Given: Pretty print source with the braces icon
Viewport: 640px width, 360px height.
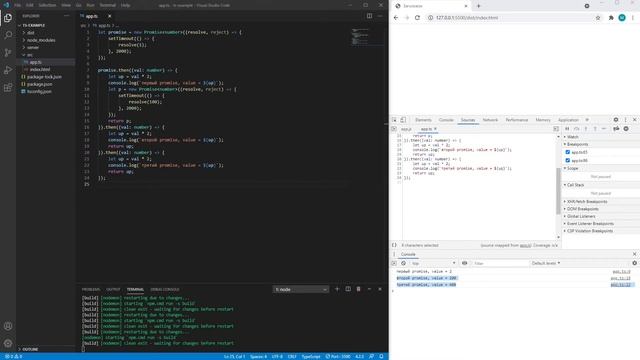Looking at the screenshot, I should point(394,245).
